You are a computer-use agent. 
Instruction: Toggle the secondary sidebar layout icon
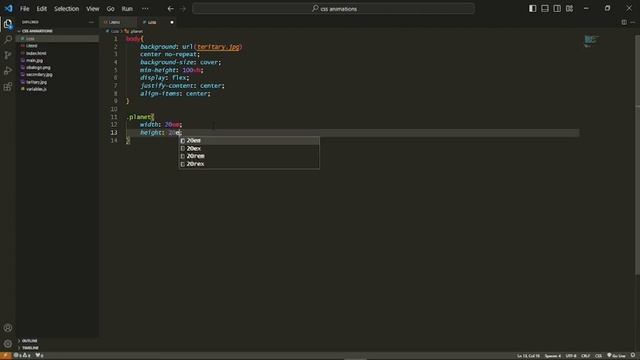(x=557, y=8)
